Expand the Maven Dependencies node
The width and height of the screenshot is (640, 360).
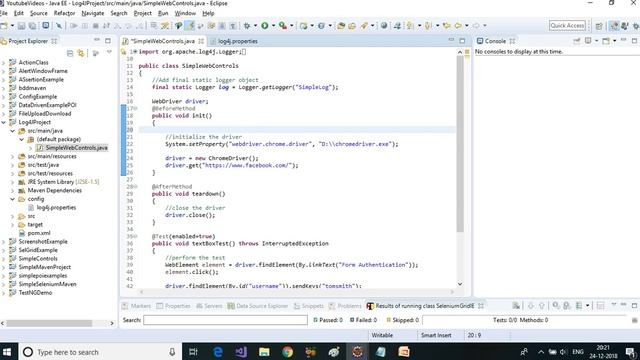coord(13,190)
